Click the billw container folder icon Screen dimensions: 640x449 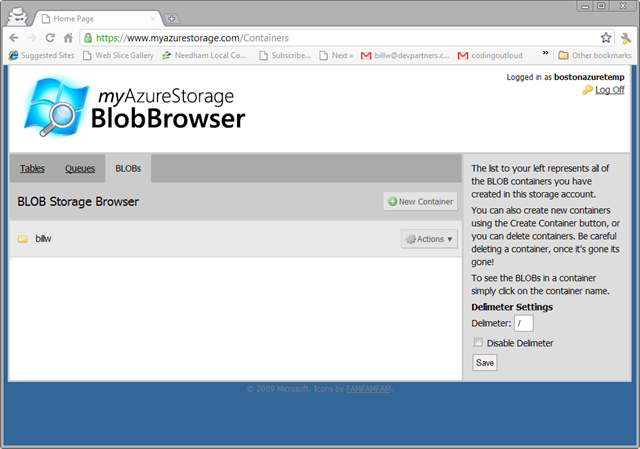(x=22, y=239)
